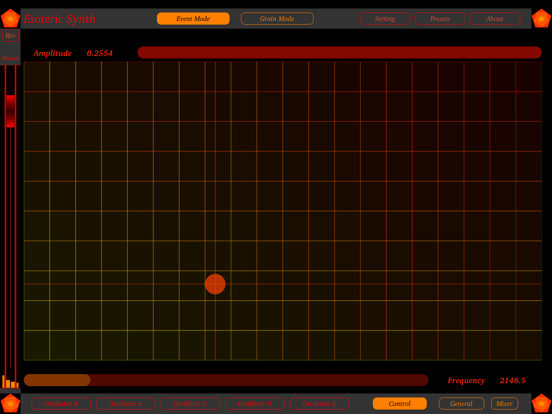This screenshot has width=552, height=414.
Task: Open the About page
Action: tap(495, 19)
